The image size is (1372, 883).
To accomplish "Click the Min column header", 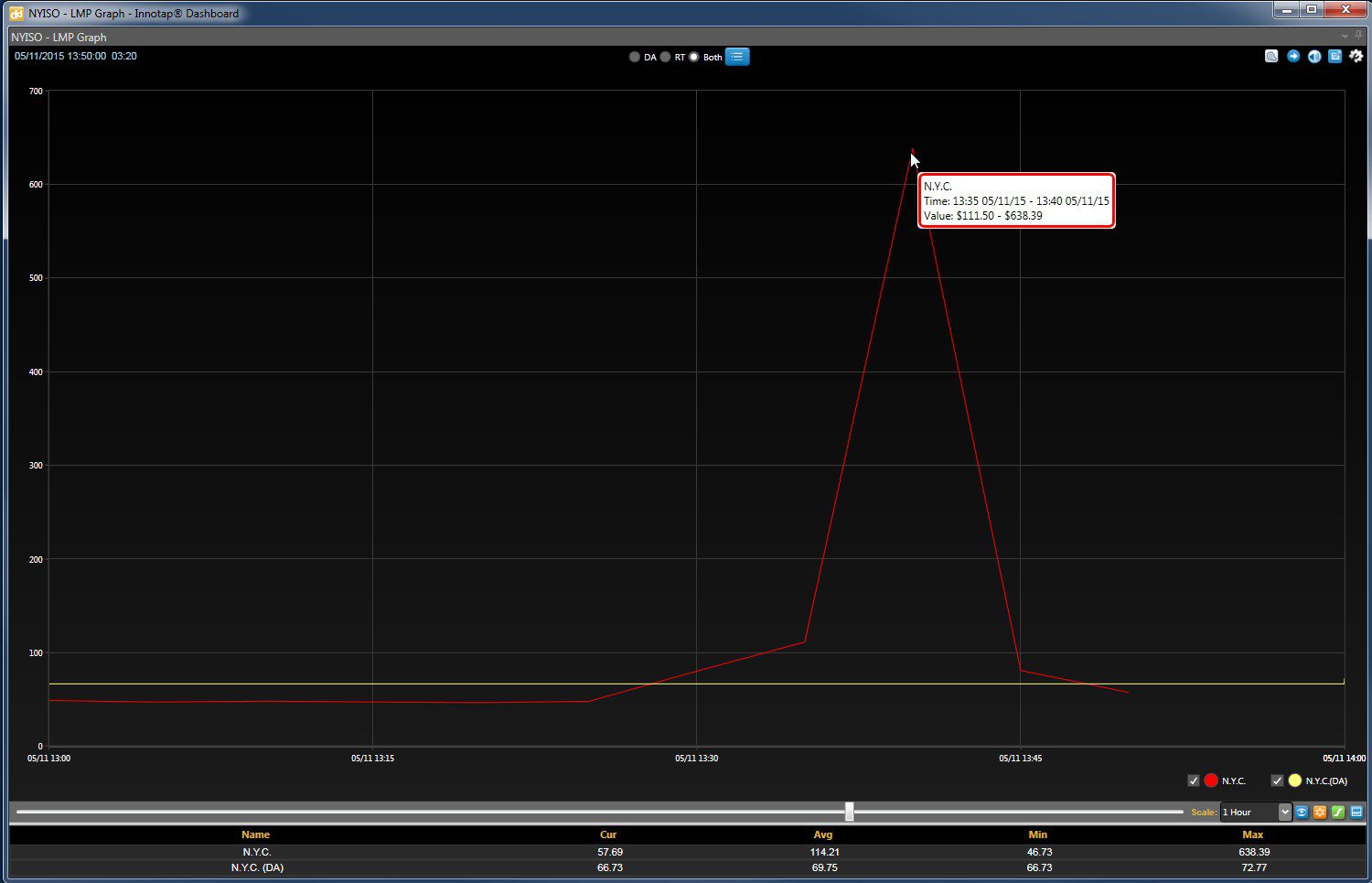I will point(1038,835).
